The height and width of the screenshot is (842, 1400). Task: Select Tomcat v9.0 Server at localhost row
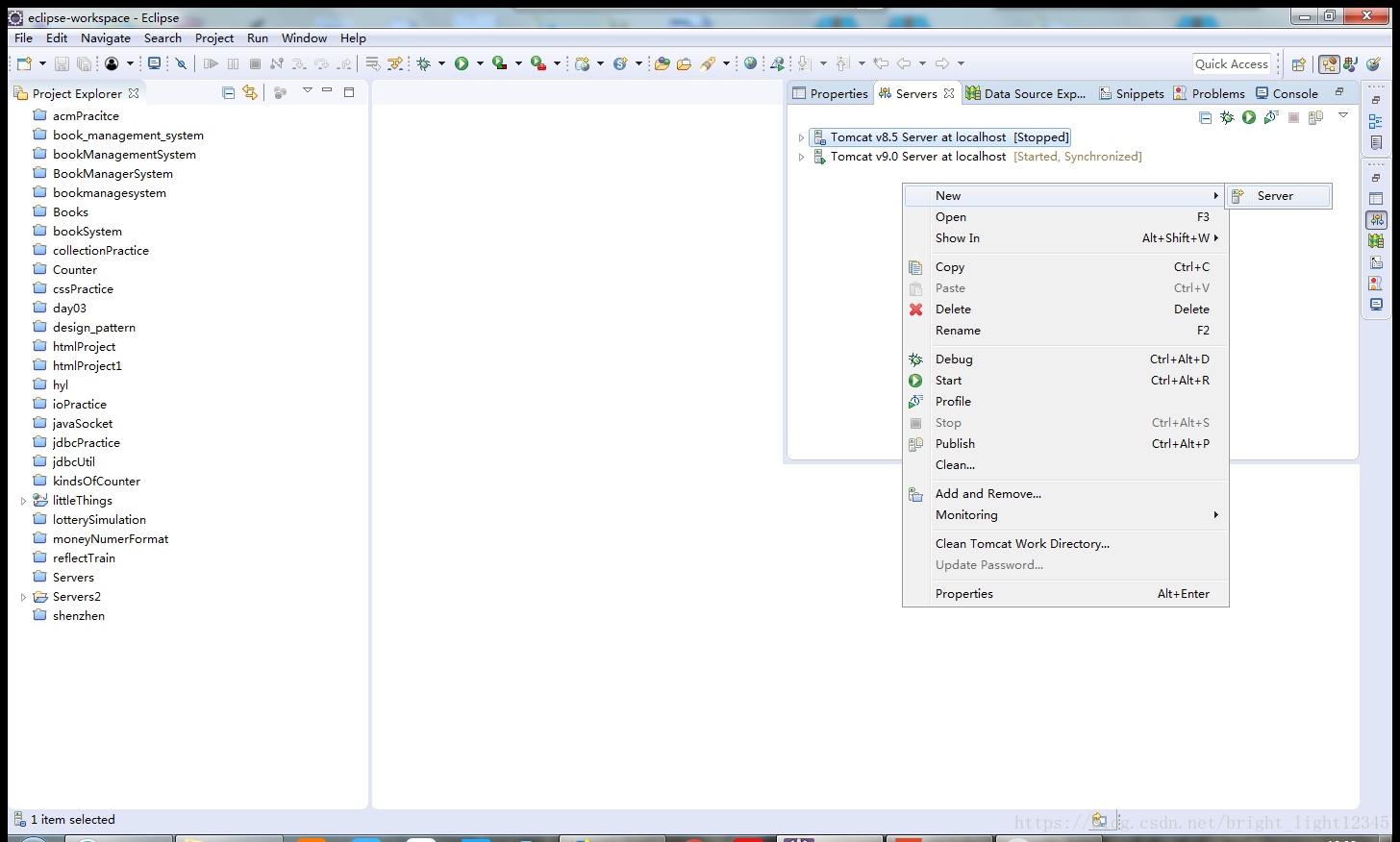978,157
